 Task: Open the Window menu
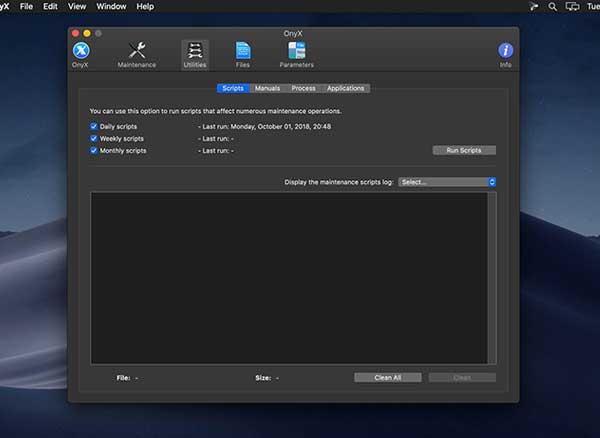pos(111,7)
